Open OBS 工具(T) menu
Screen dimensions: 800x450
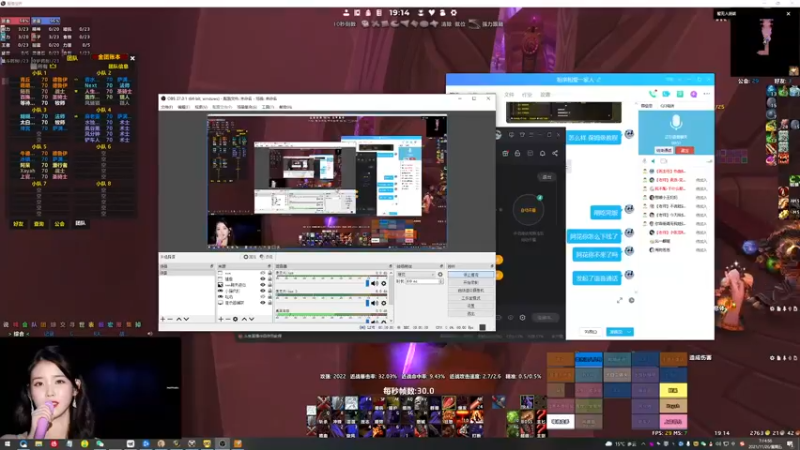[x=268, y=107]
